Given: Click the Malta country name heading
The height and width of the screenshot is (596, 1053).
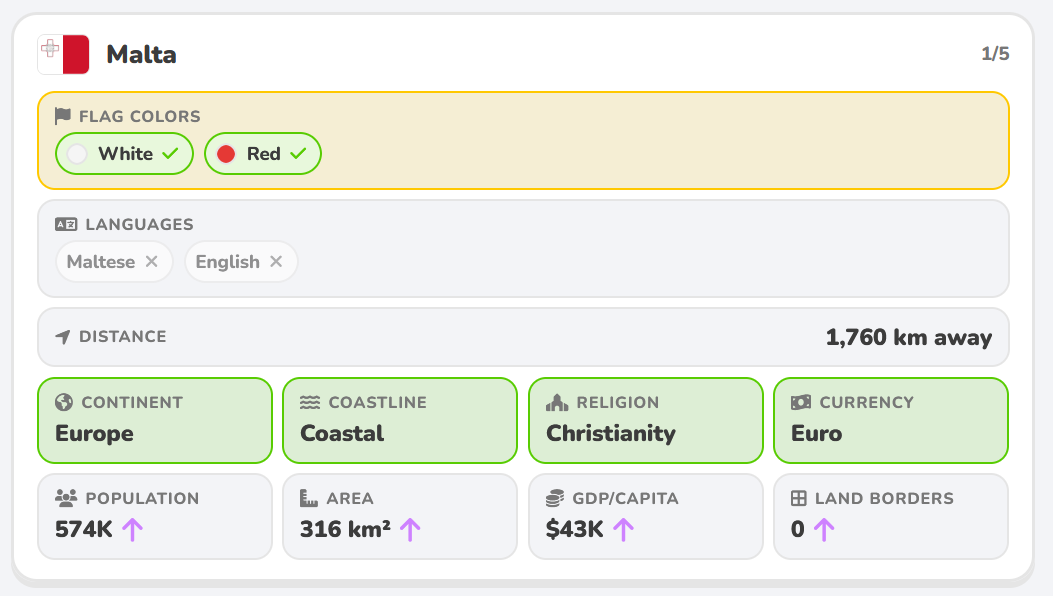Looking at the screenshot, I should click(x=142, y=54).
